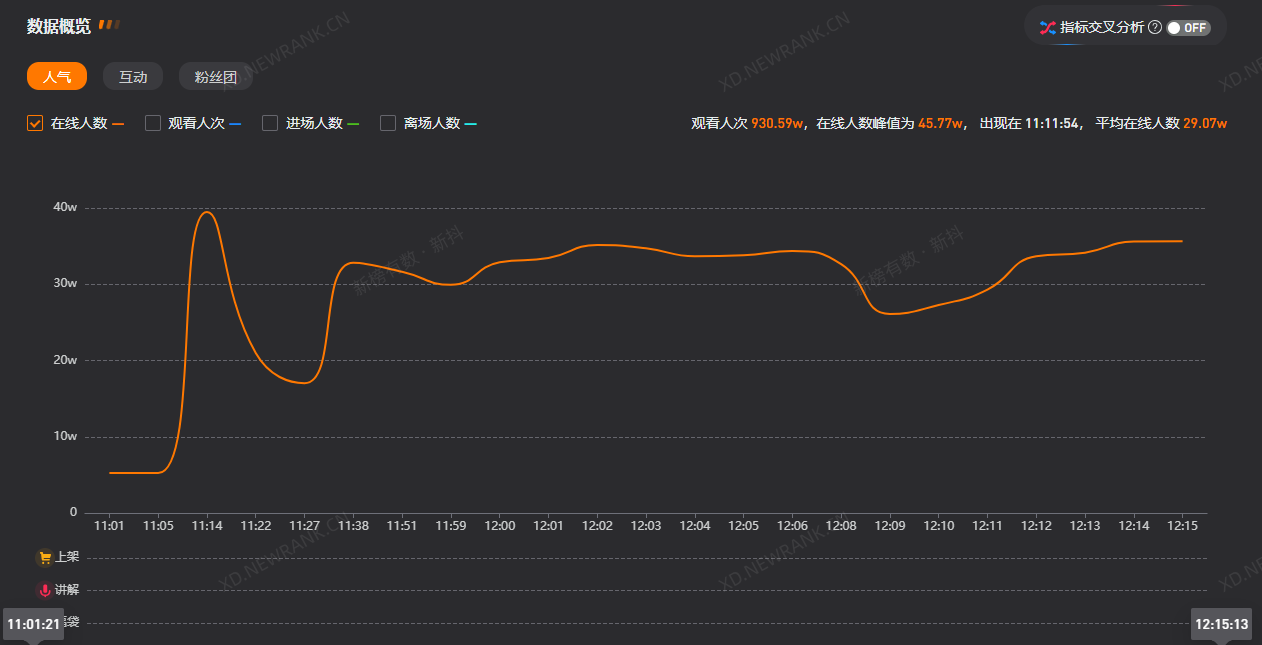The width and height of the screenshot is (1262, 645).
Task: Click the orange 在线人数 legend line
Action: 118,124
